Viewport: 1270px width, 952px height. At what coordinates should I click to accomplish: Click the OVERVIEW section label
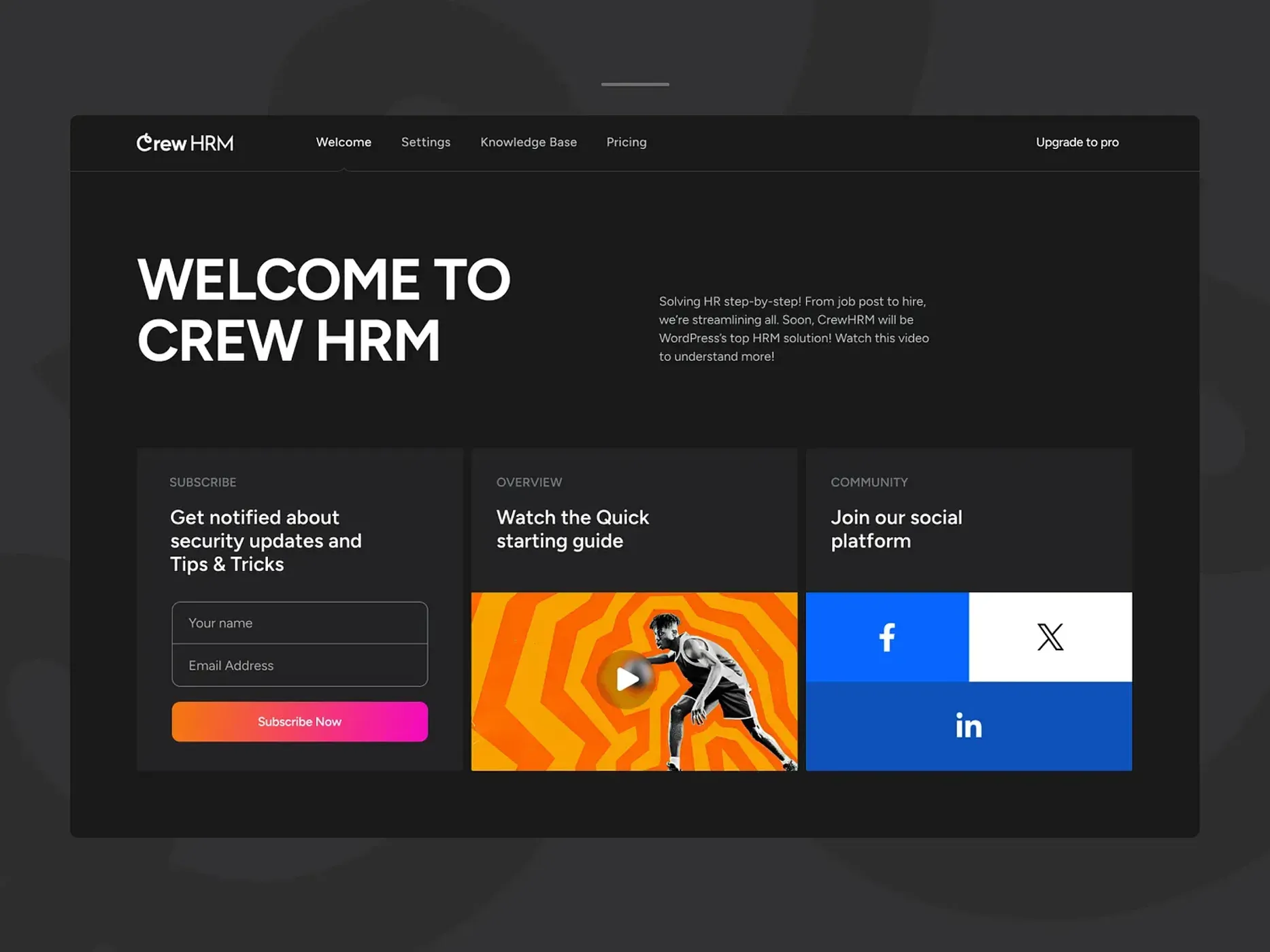(x=529, y=482)
